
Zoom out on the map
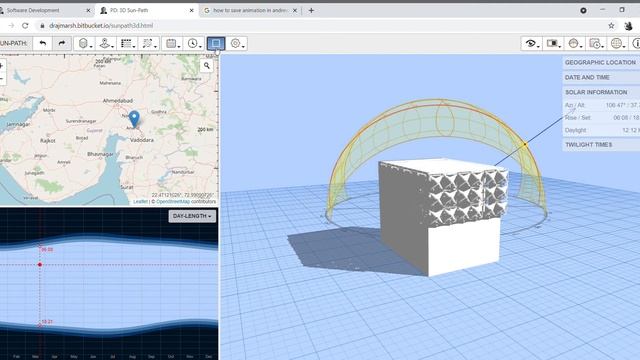point(2,78)
